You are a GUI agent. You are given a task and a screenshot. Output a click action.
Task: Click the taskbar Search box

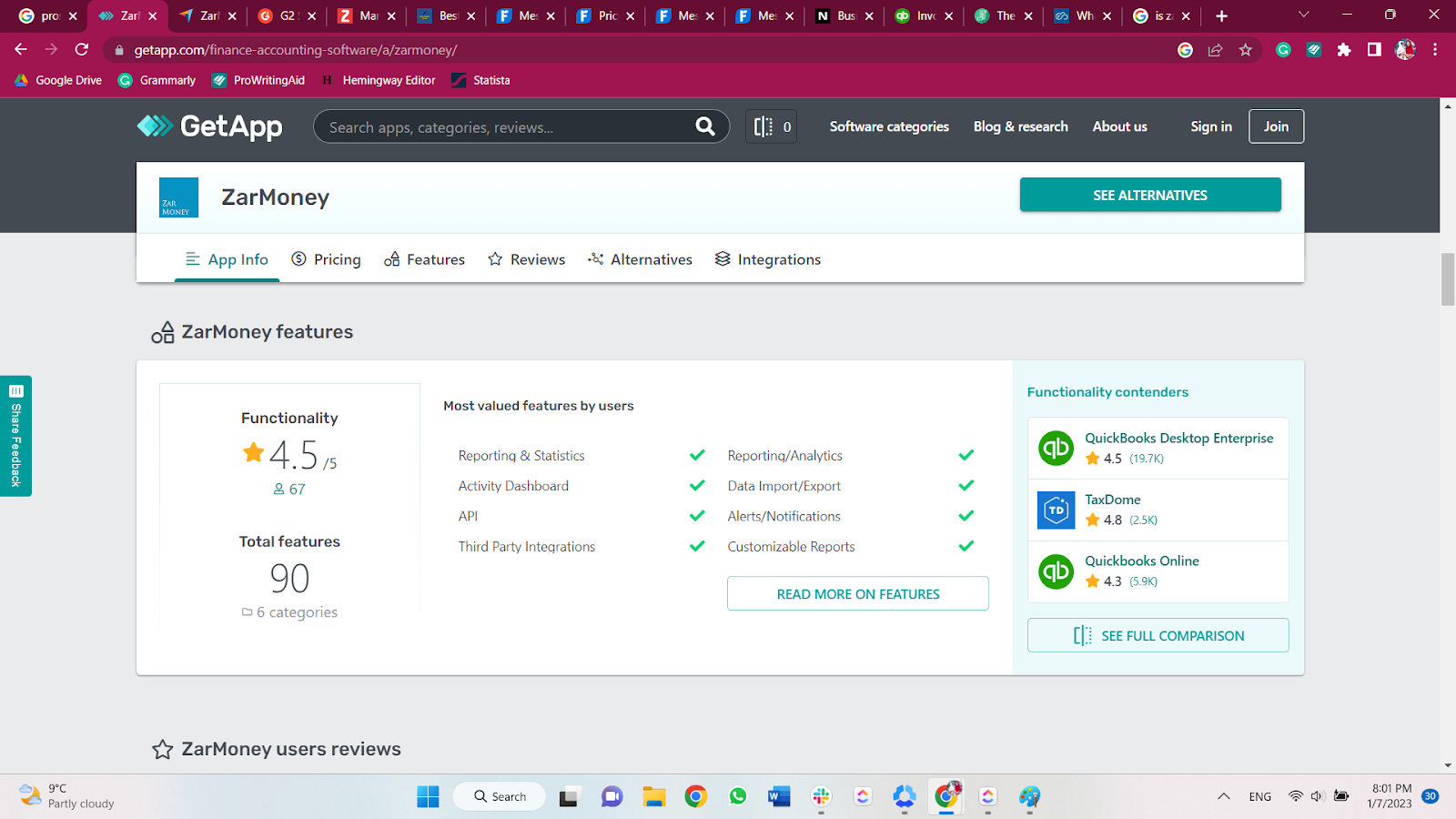click(500, 796)
